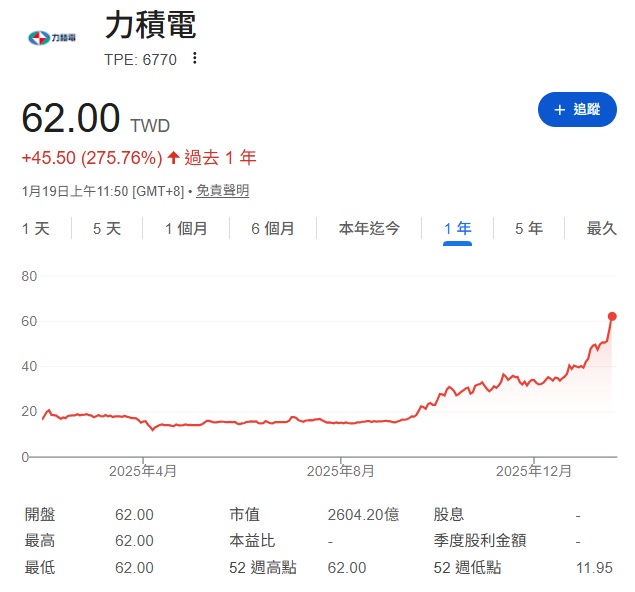635x592 pixels.
Task: Click the 力積電 company logo
Action: pos(50,38)
